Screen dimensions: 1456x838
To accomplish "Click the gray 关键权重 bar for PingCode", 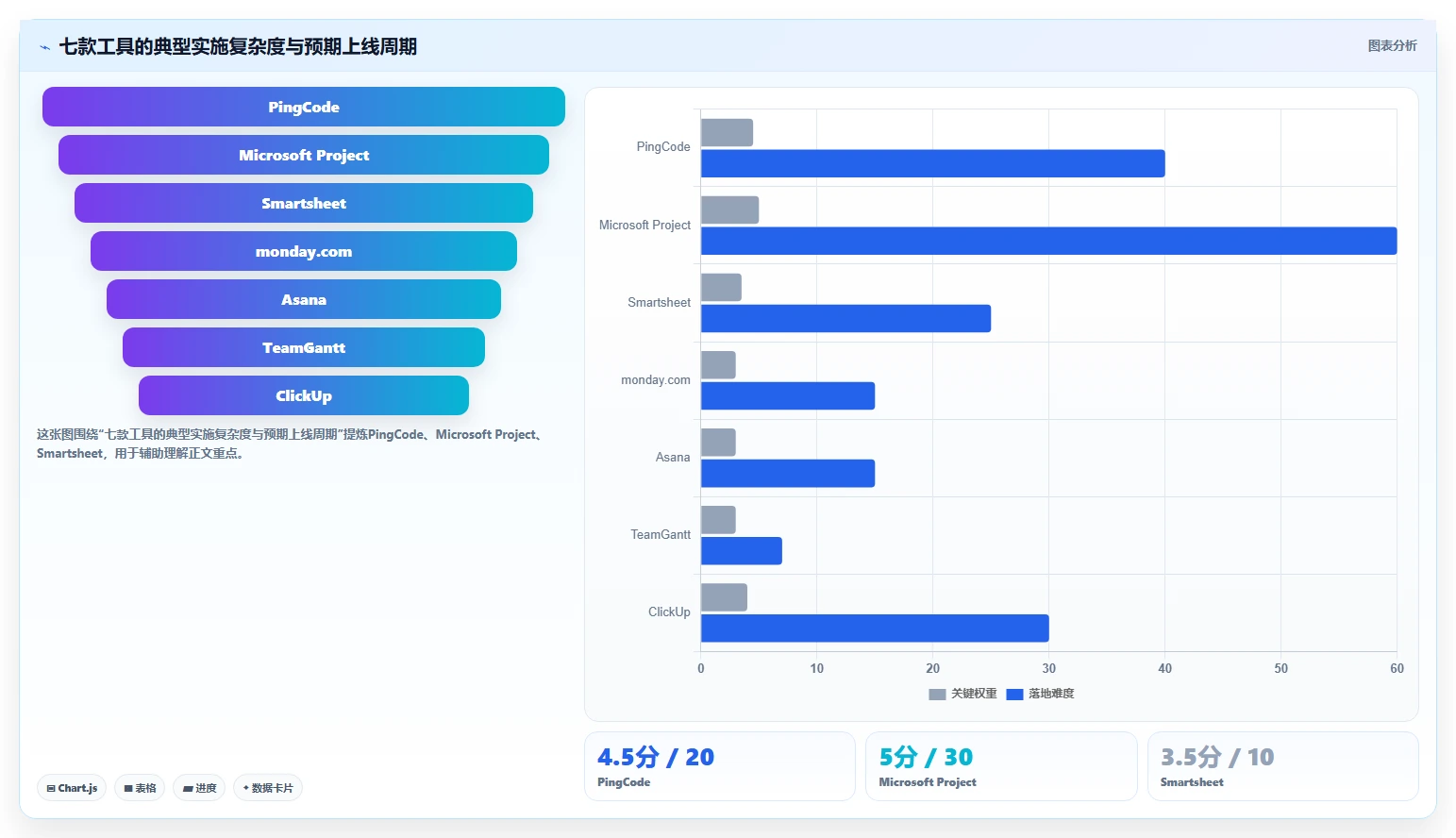I will (727, 132).
